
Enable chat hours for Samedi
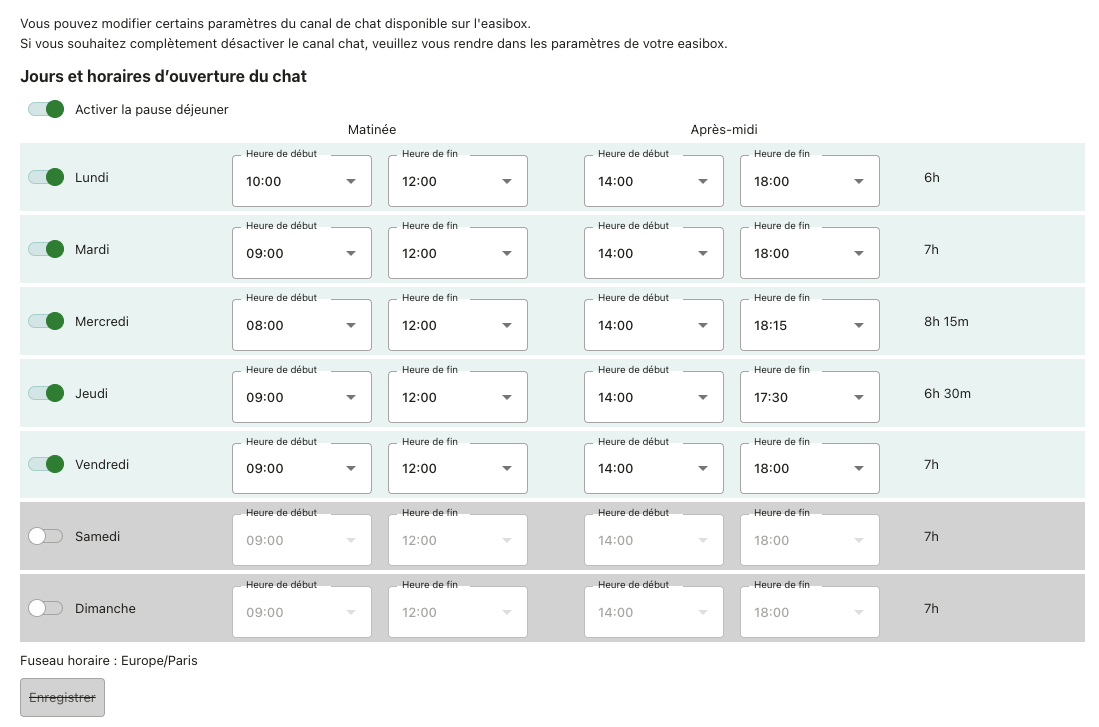(x=46, y=536)
